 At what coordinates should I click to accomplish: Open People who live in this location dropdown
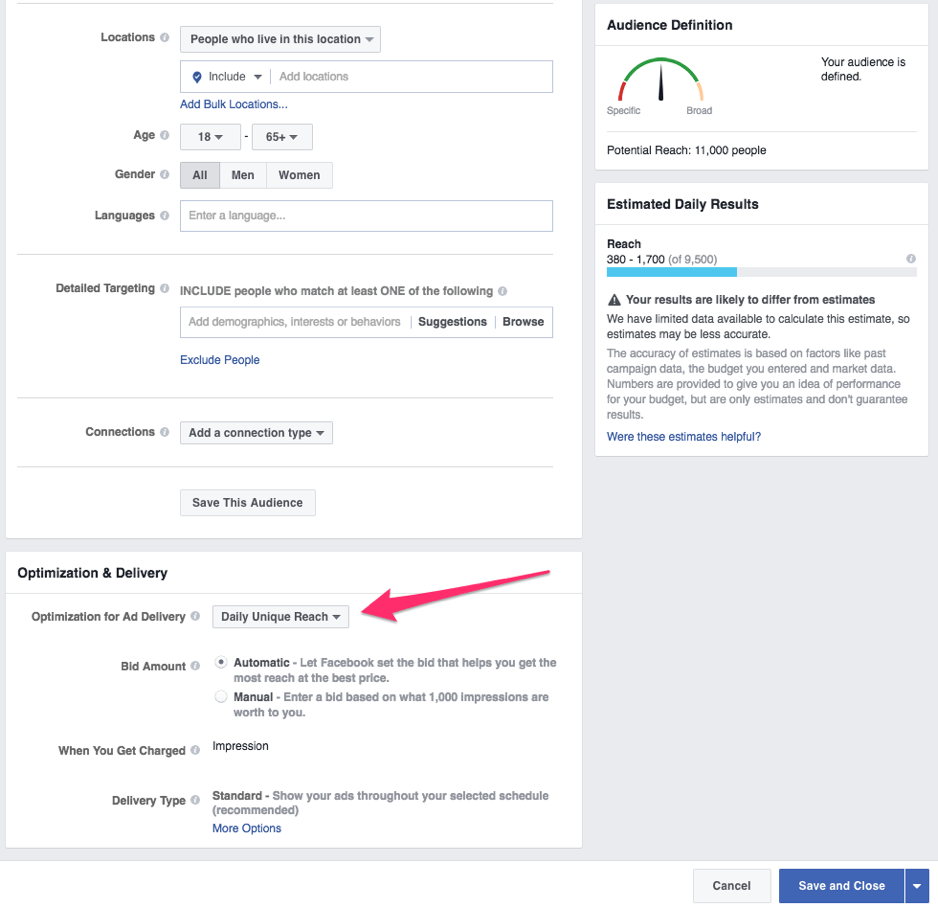coord(280,39)
